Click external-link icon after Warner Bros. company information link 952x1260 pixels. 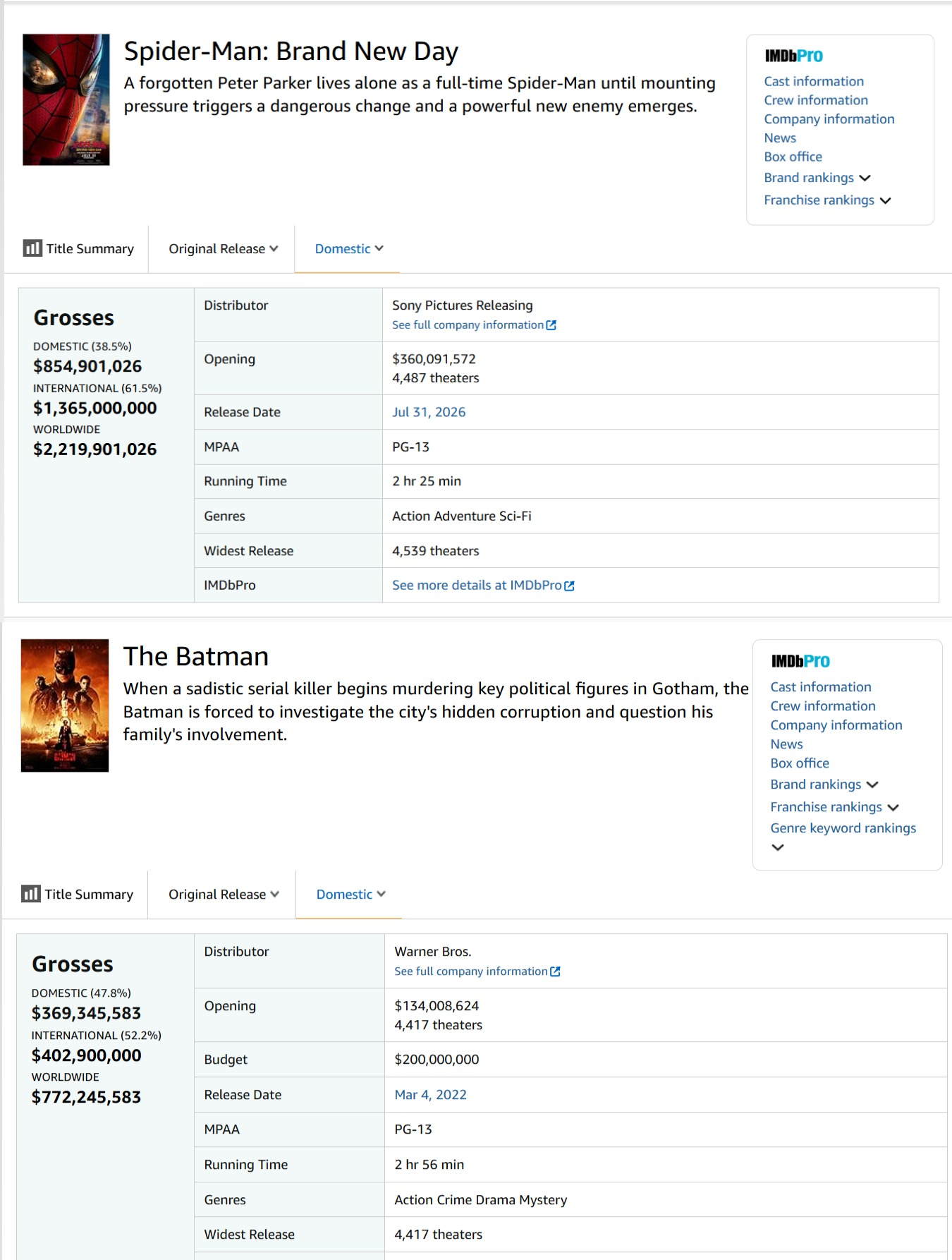555,971
